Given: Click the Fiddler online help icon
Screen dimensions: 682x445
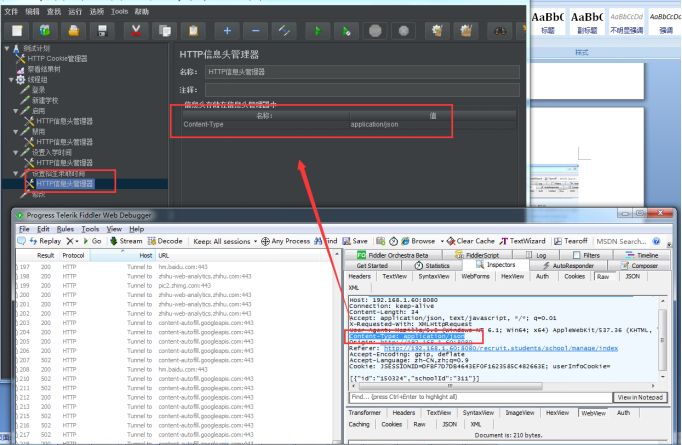Looking at the screenshot, I should click(x=656, y=241).
